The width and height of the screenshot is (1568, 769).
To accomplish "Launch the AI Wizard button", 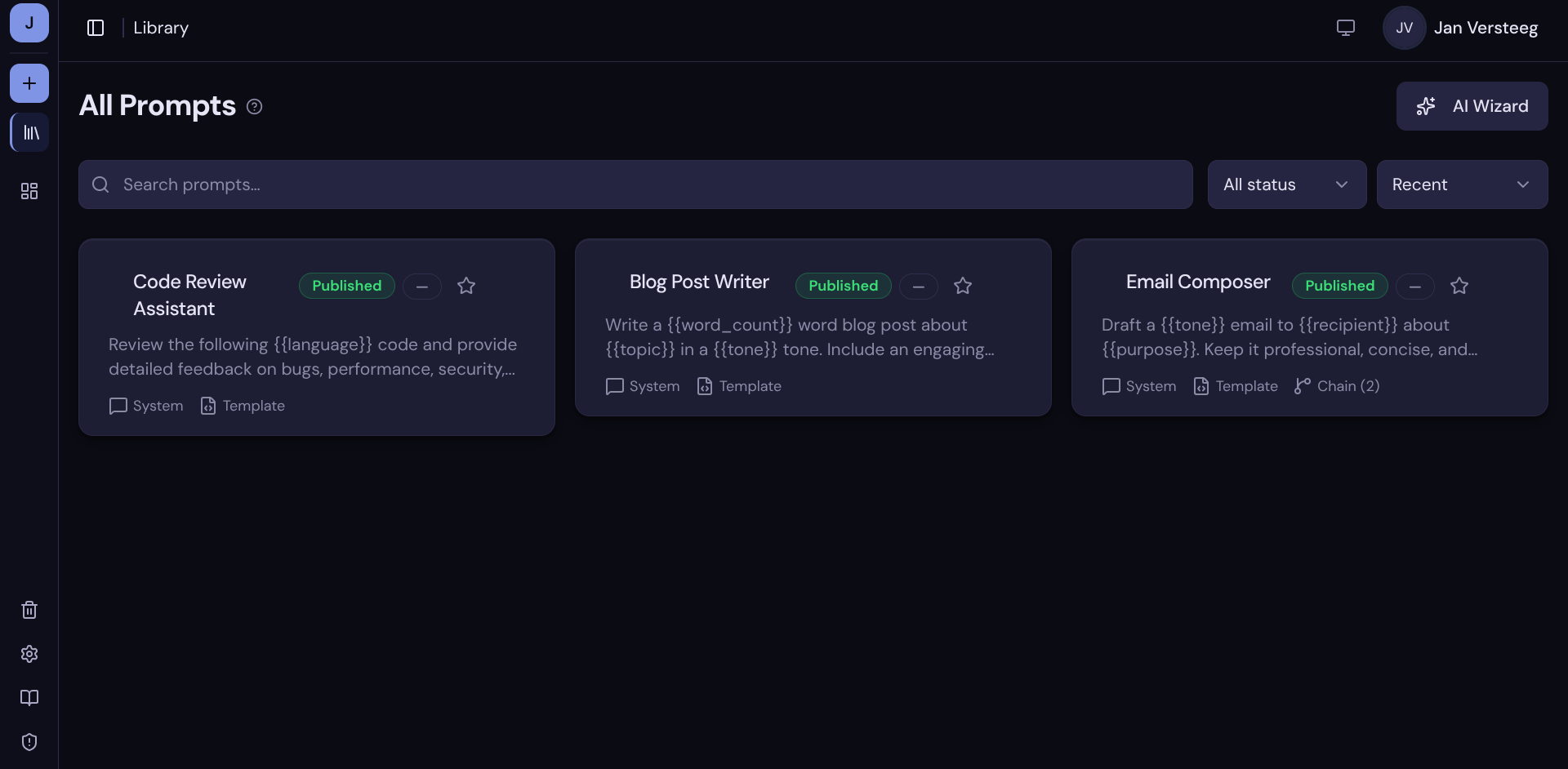I will click(1472, 106).
